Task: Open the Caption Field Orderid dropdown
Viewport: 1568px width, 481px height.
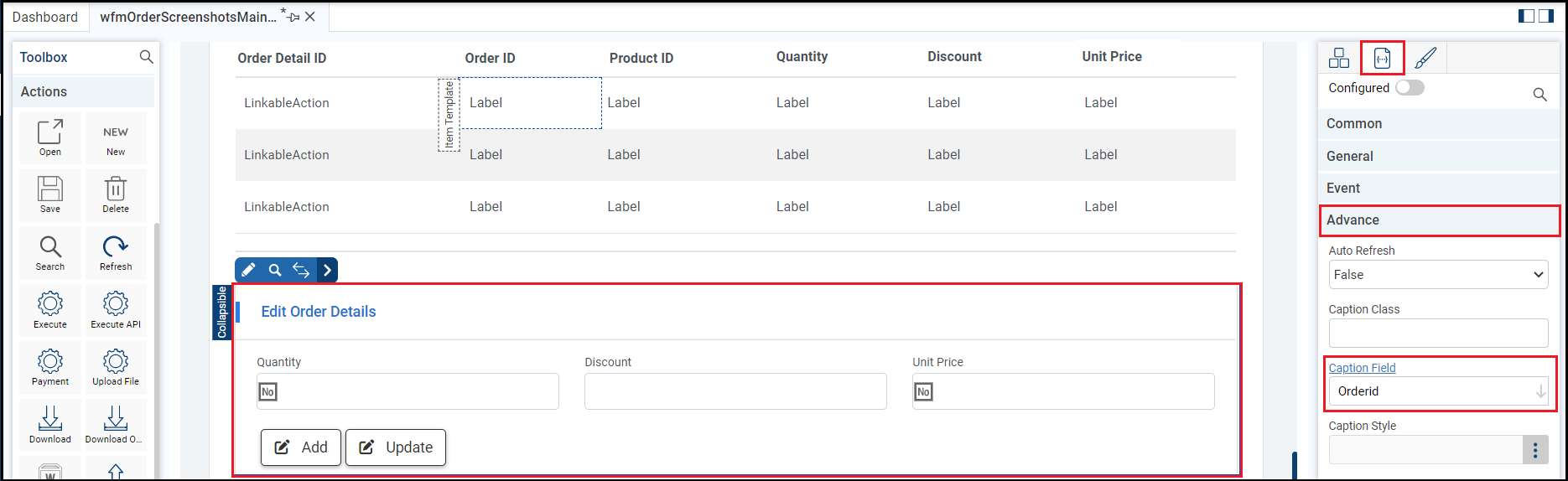Action: pos(1438,391)
